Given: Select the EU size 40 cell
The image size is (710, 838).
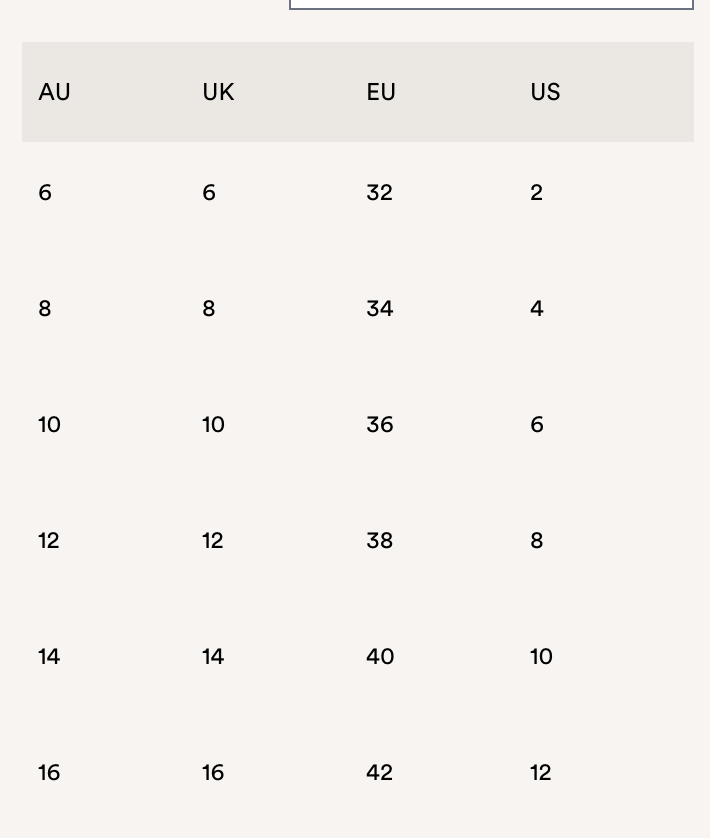Looking at the screenshot, I should pyautogui.click(x=380, y=657).
